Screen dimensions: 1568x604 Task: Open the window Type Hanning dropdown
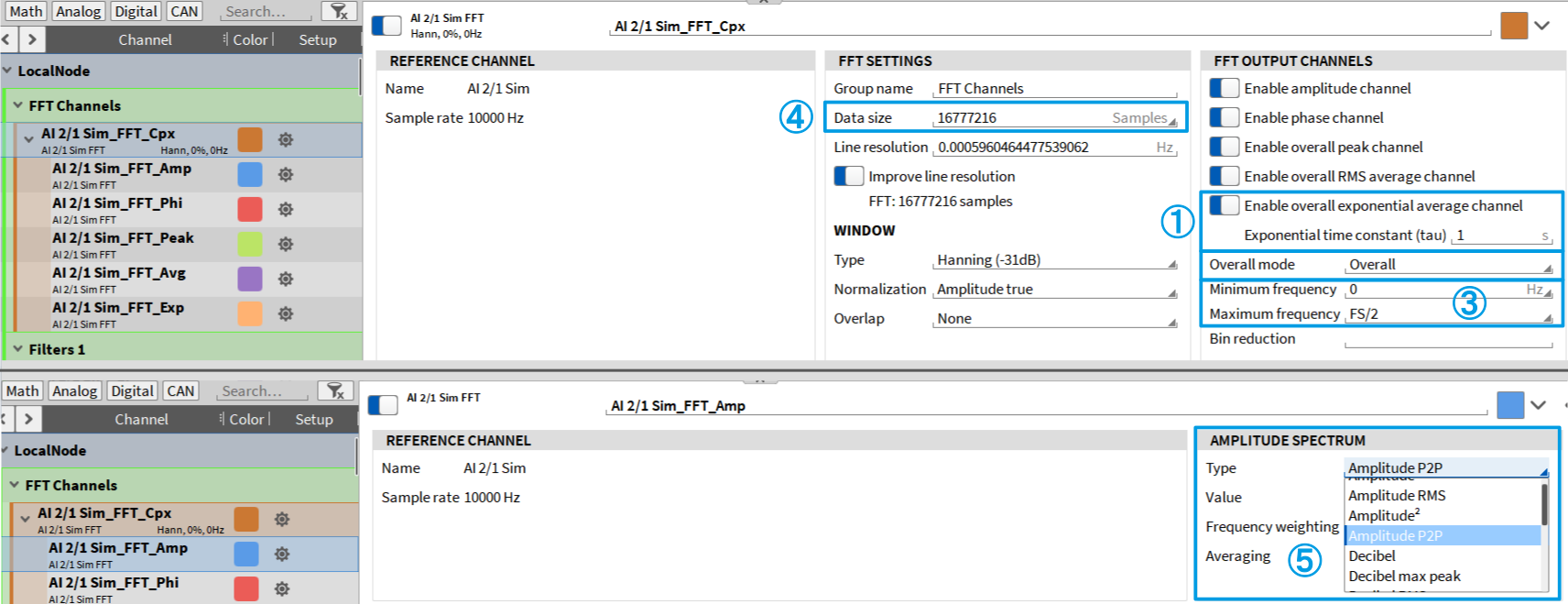point(1055,261)
